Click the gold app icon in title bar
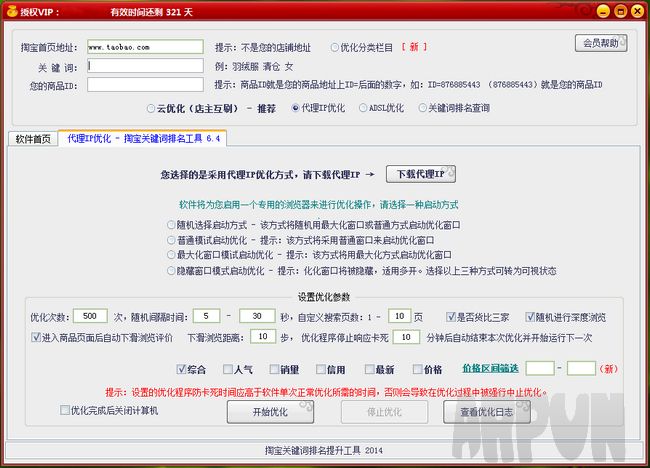Screen dimensions: 650x468 tap(12, 11)
